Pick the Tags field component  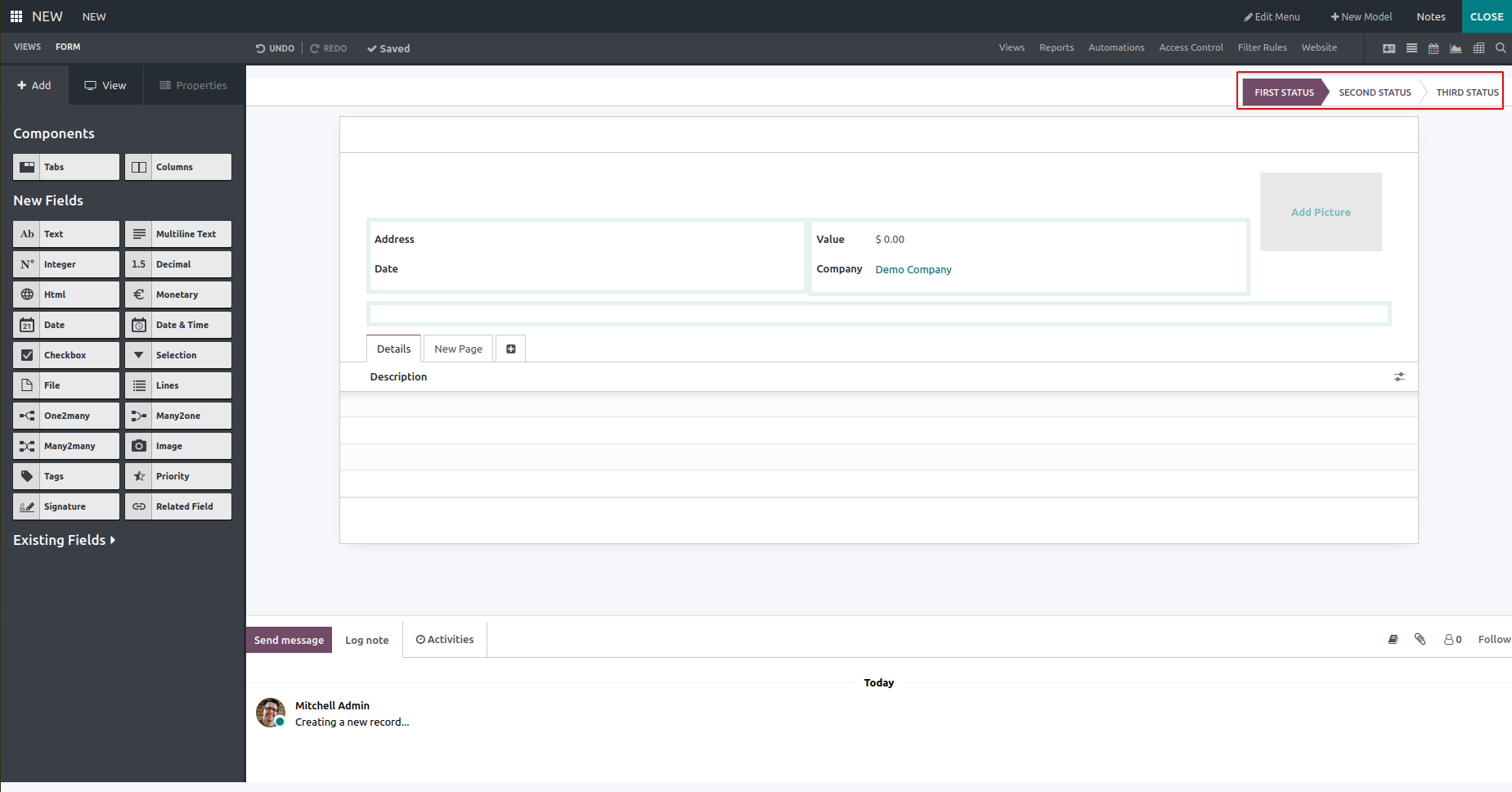(x=66, y=476)
